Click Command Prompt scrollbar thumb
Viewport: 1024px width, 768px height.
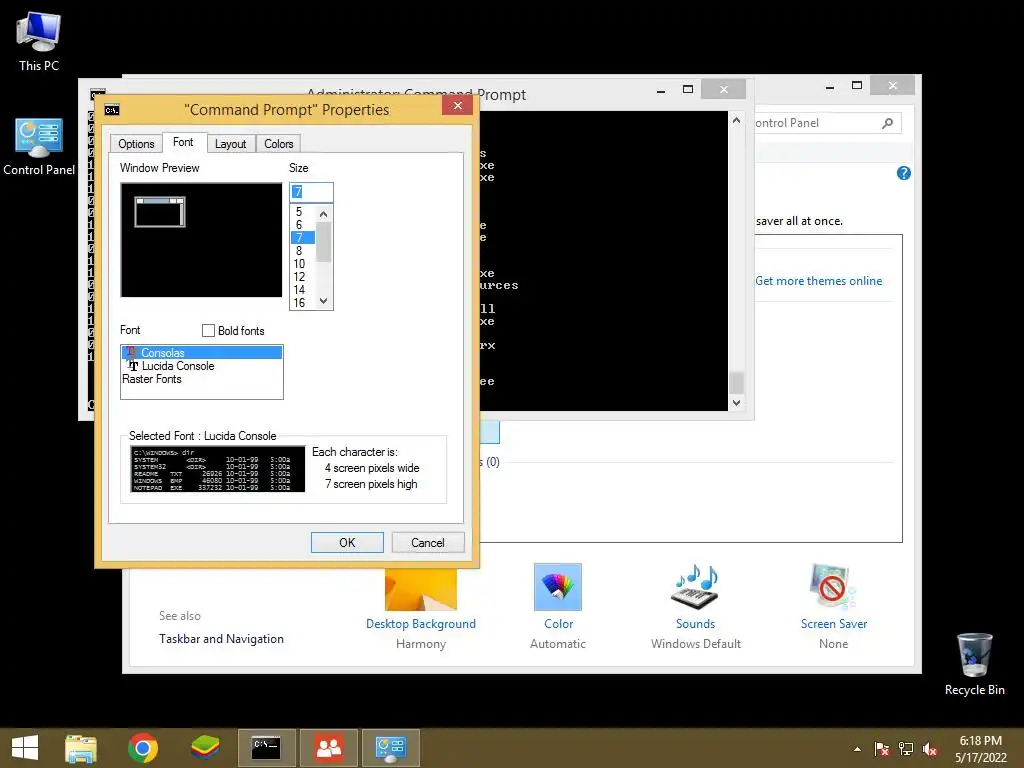click(x=736, y=383)
